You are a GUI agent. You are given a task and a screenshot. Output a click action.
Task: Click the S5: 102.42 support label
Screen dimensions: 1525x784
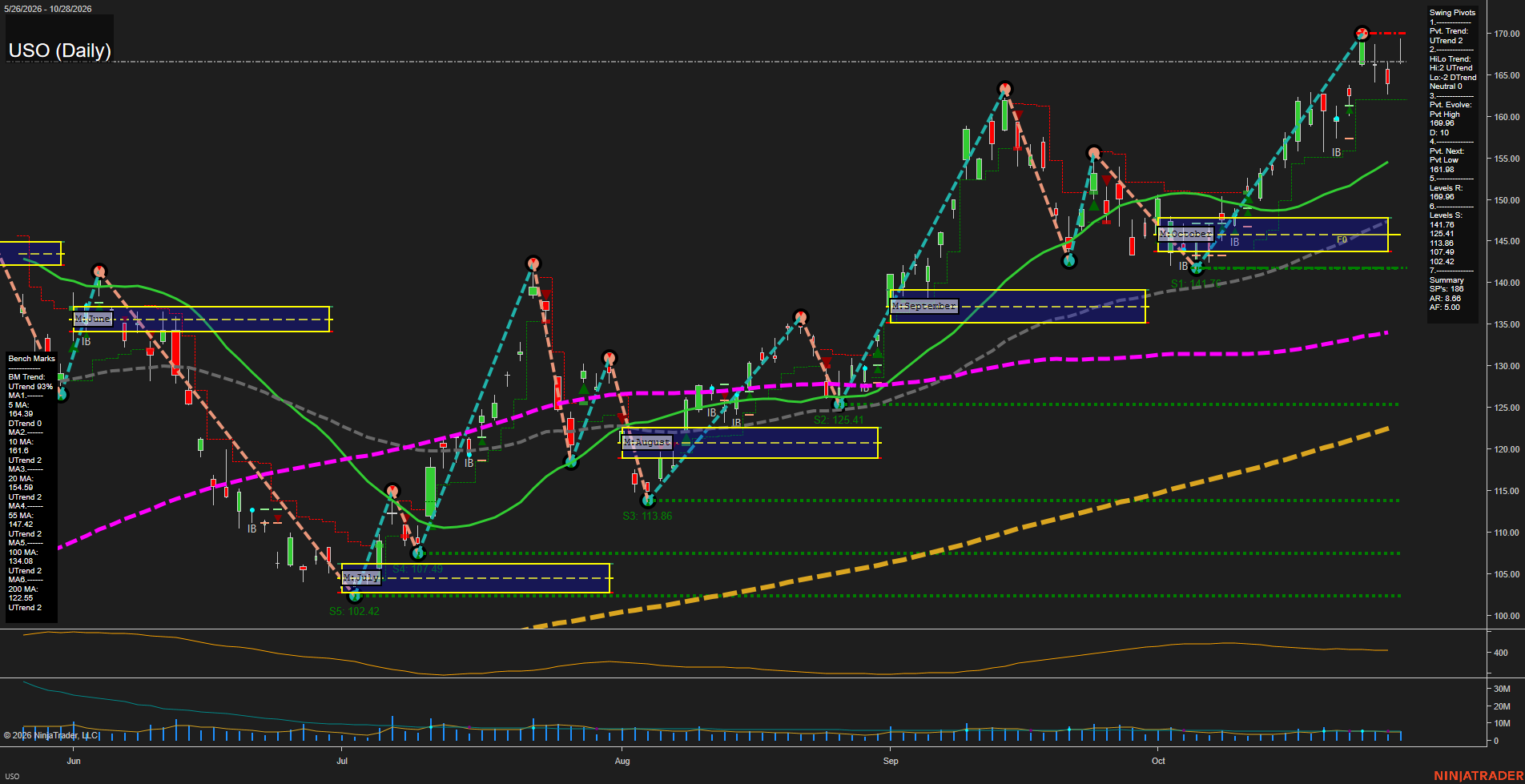(354, 611)
